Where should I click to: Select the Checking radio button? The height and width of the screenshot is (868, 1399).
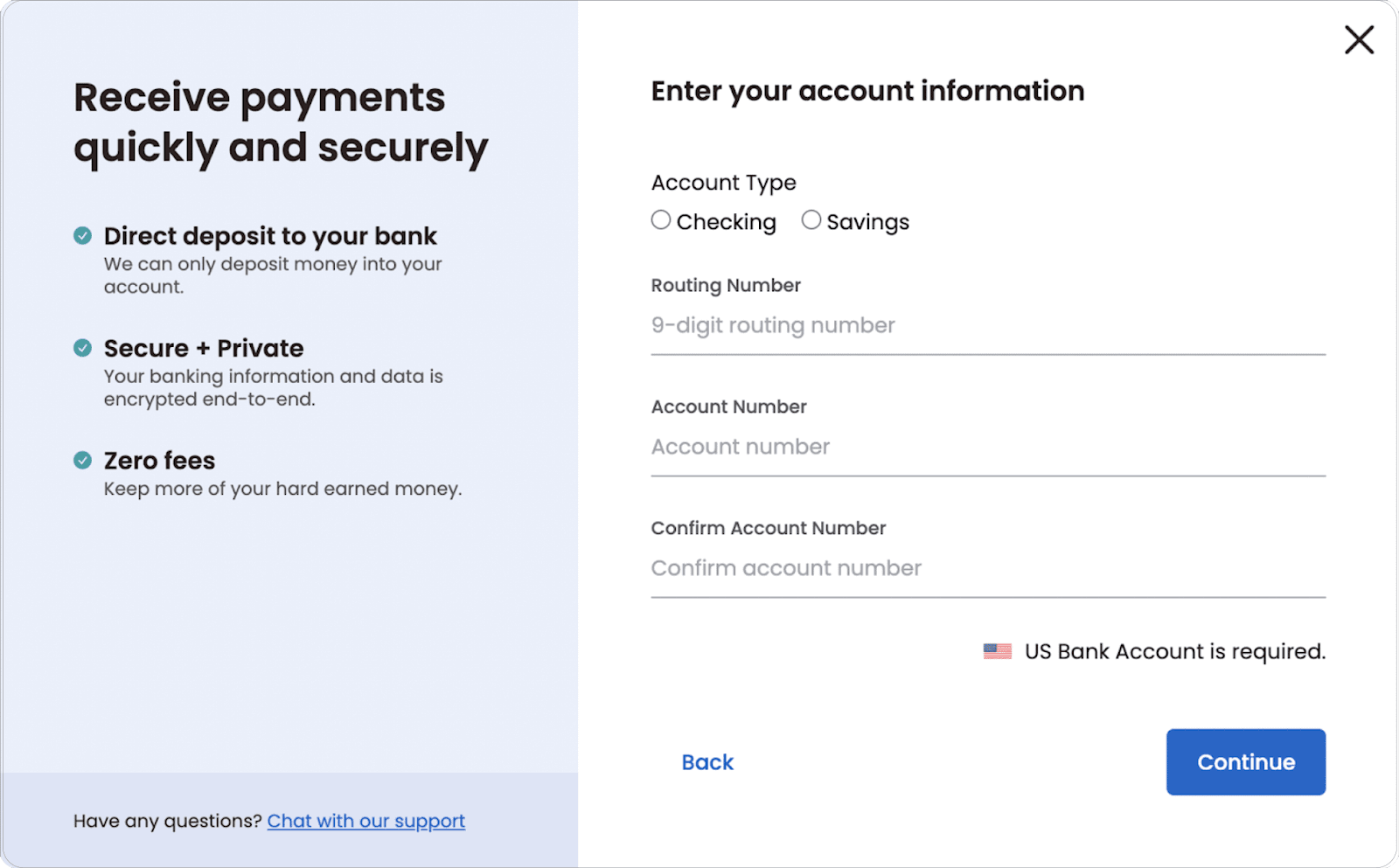[x=661, y=220]
